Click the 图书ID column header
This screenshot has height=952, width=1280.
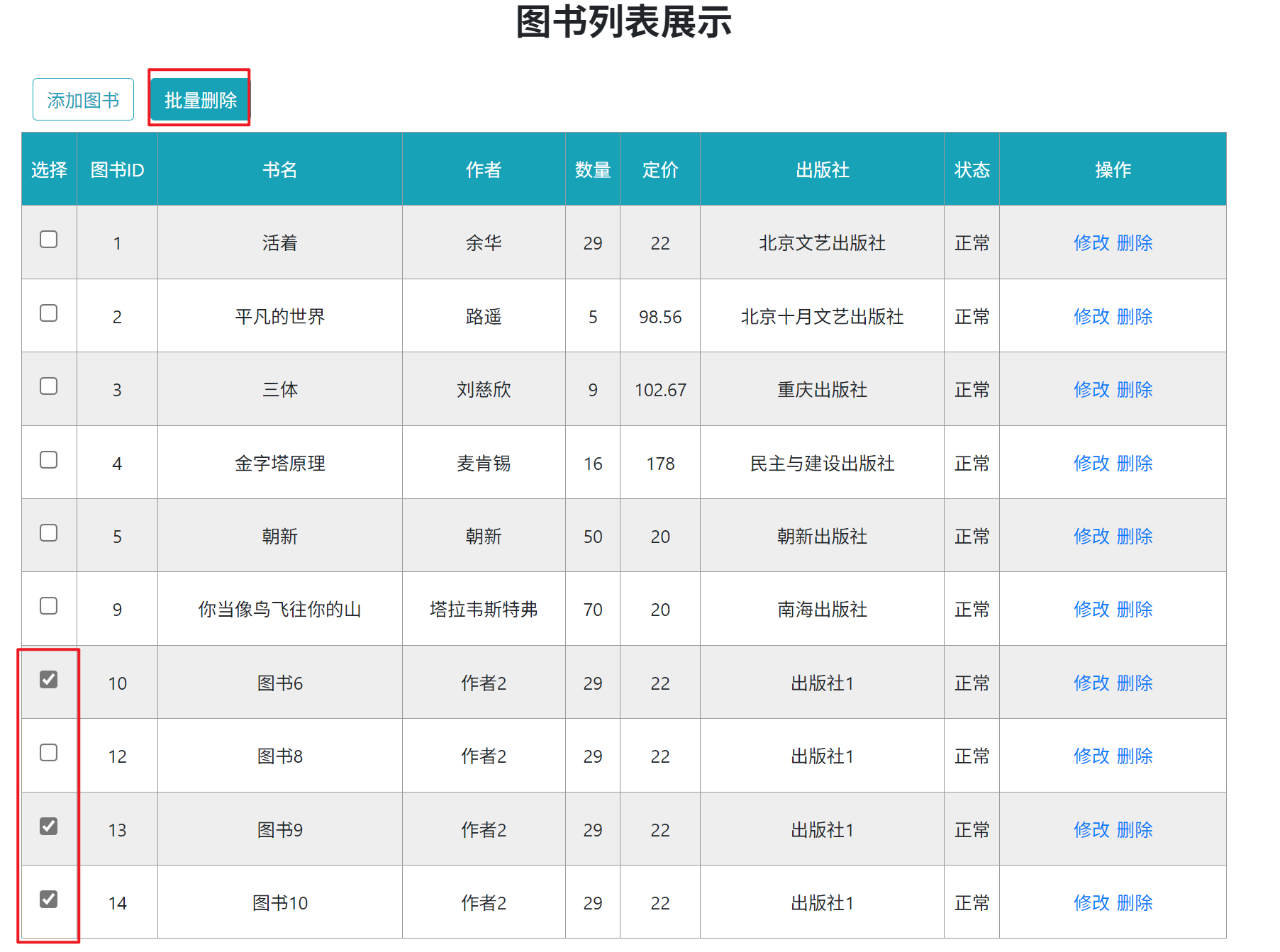pos(117,169)
